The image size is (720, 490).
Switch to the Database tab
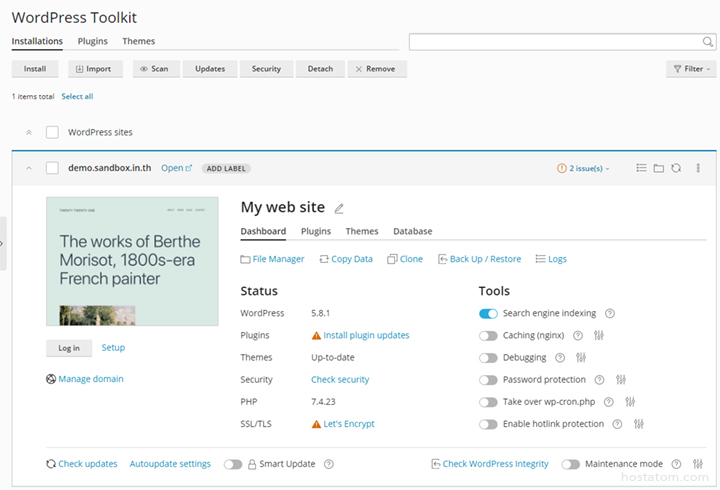click(412, 231)
